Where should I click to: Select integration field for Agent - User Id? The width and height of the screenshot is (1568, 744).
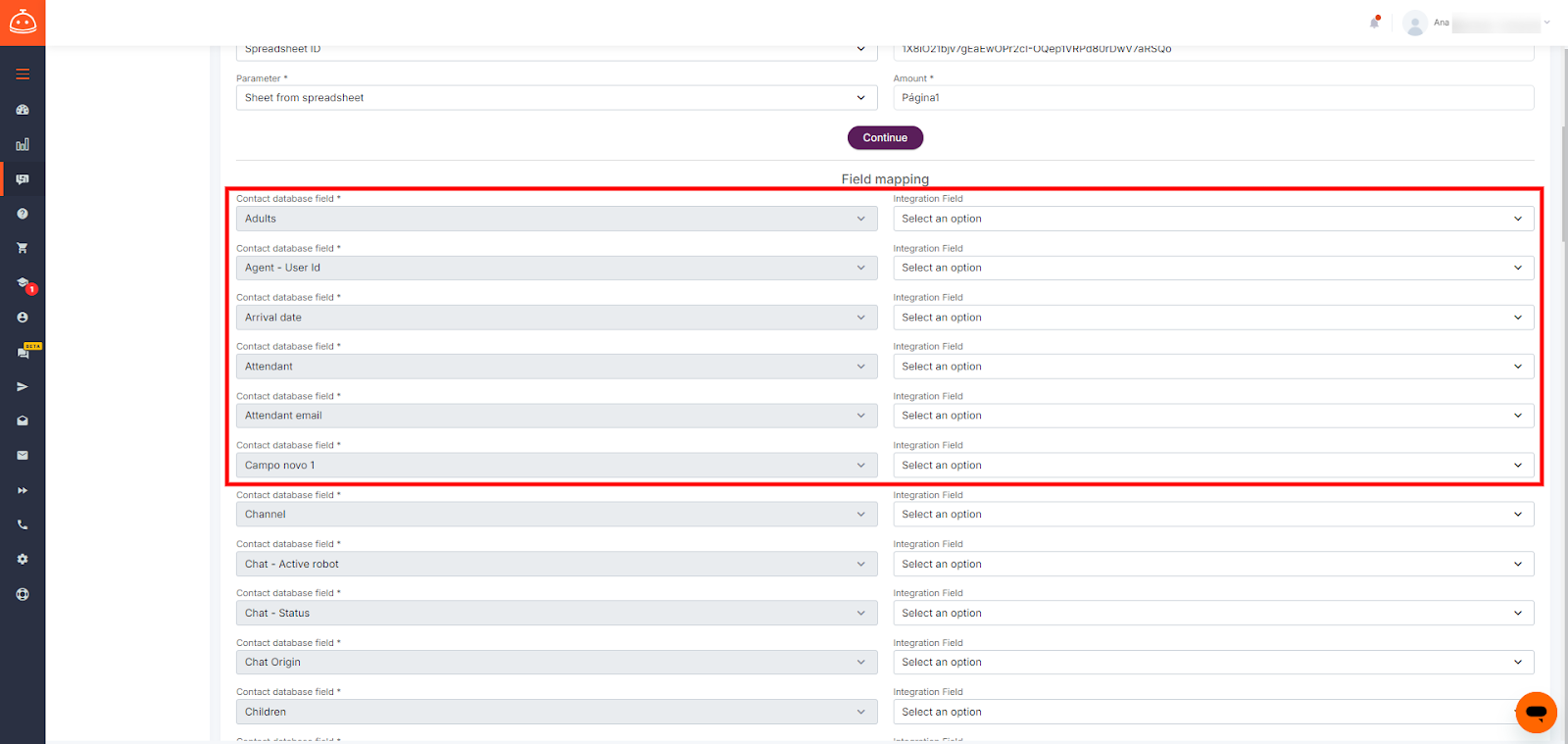pyautogui.click(x=1213, y=268)
